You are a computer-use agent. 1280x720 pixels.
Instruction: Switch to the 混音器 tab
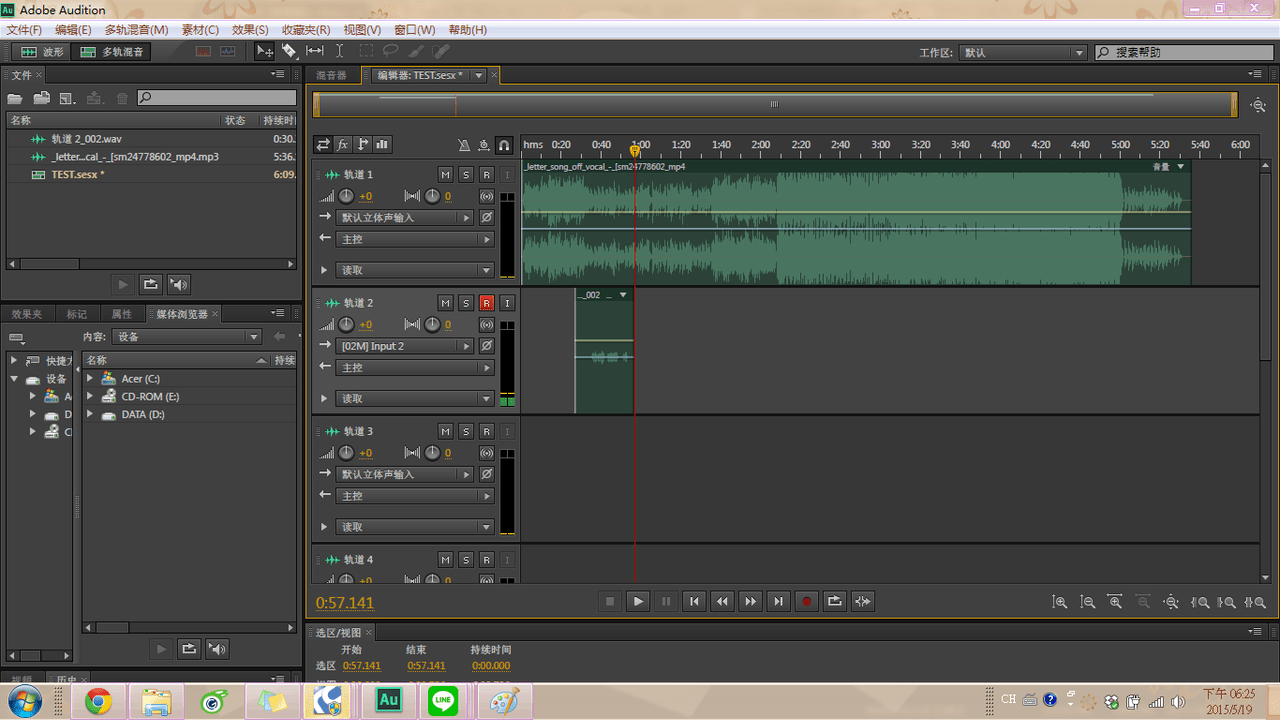331,75
